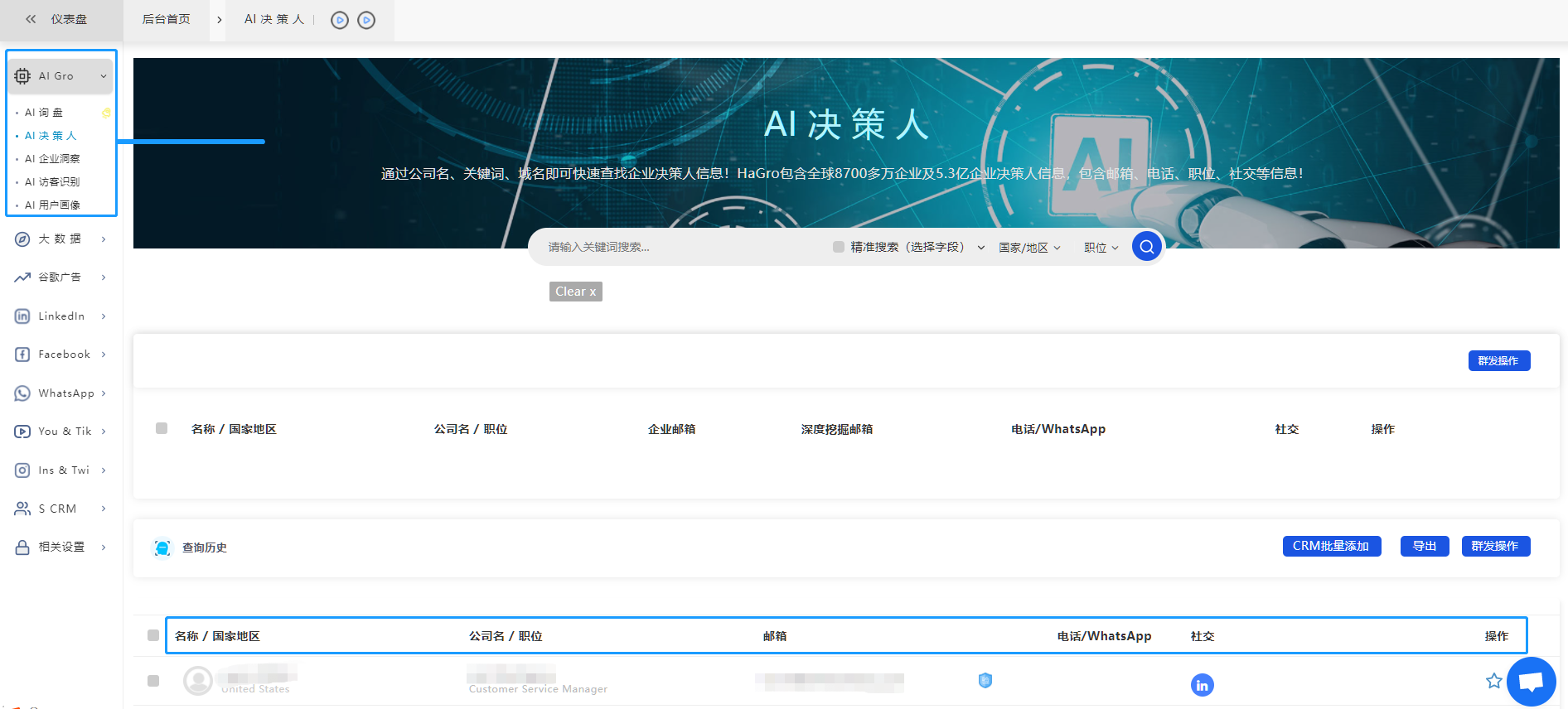
Task: Open the job position dropdown
Action: point(1101,248)
